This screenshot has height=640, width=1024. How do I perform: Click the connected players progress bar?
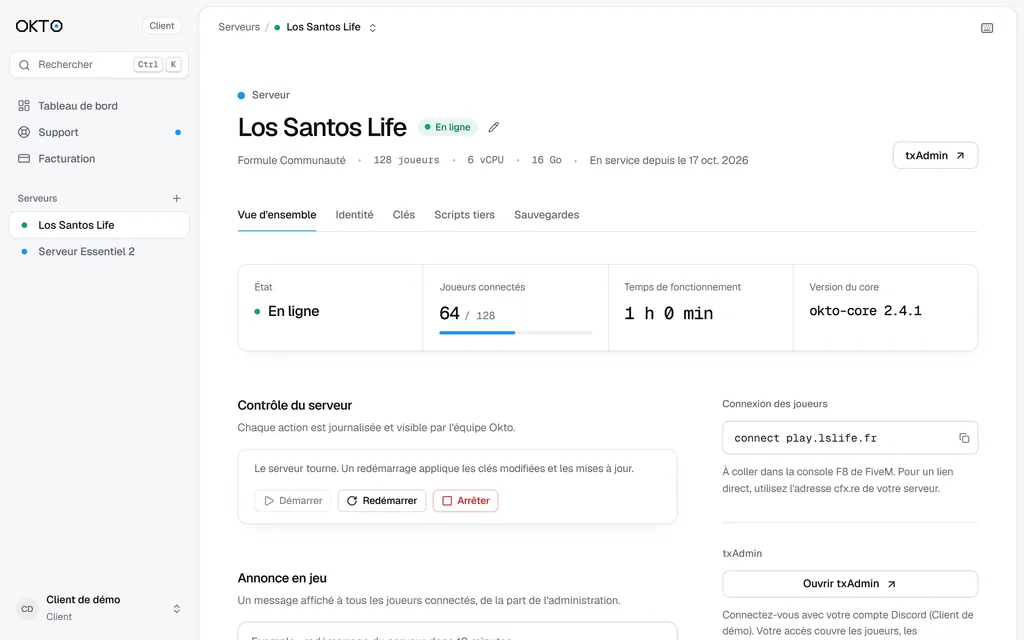tap(516, 332)
